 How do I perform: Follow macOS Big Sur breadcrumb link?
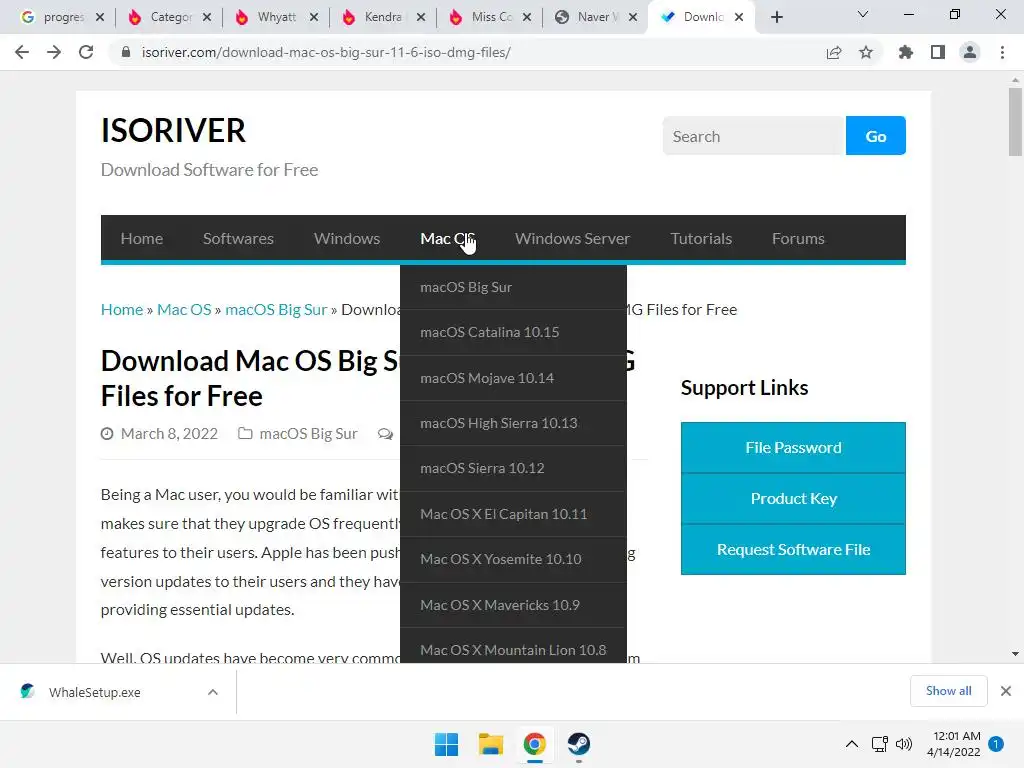276,310
